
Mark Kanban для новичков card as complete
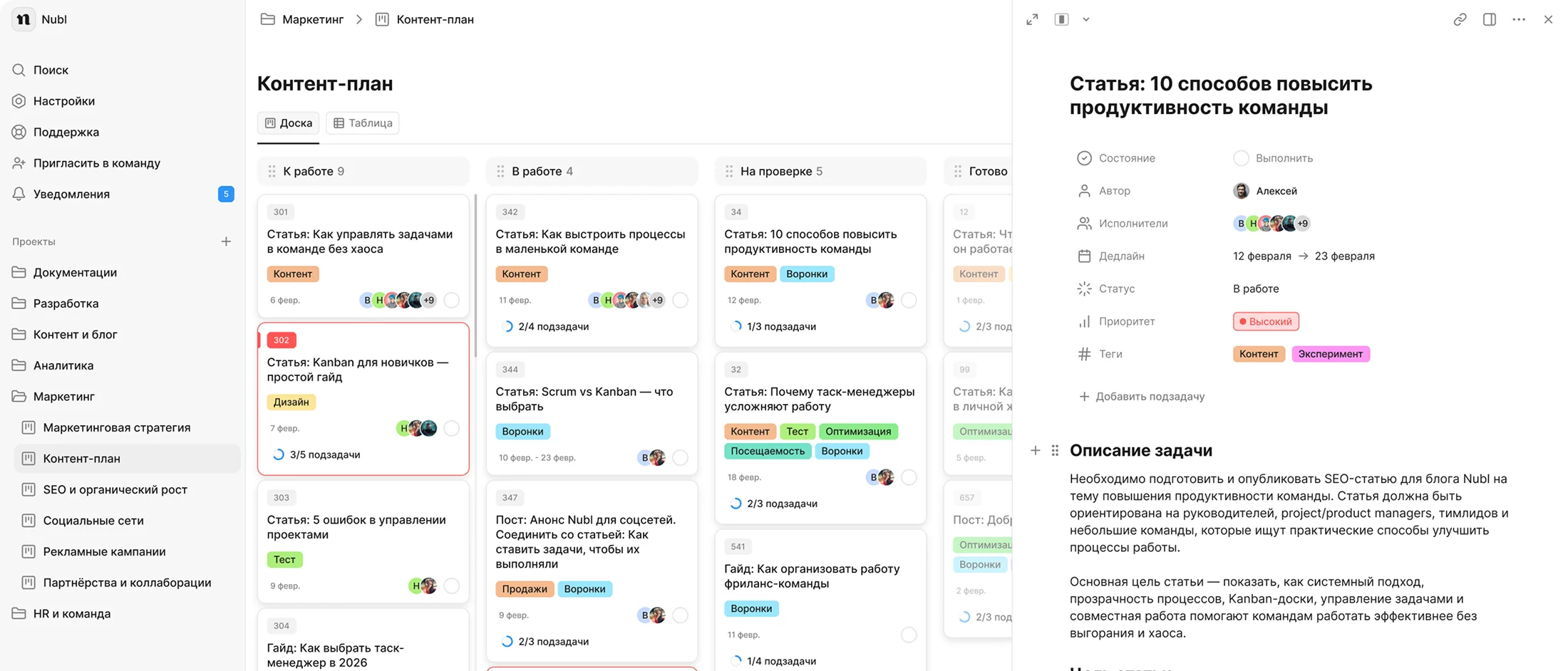pos(451,428)
